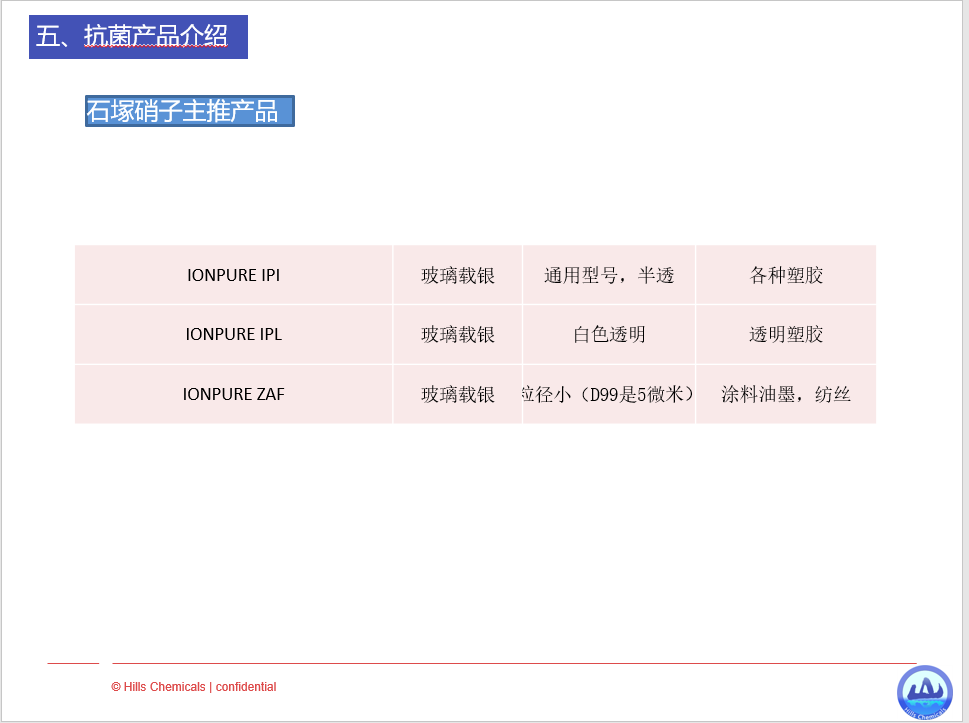Screen dimensions: 969x723
Task: Select table cell IONPURE ZAF
Action: (234, 394)
